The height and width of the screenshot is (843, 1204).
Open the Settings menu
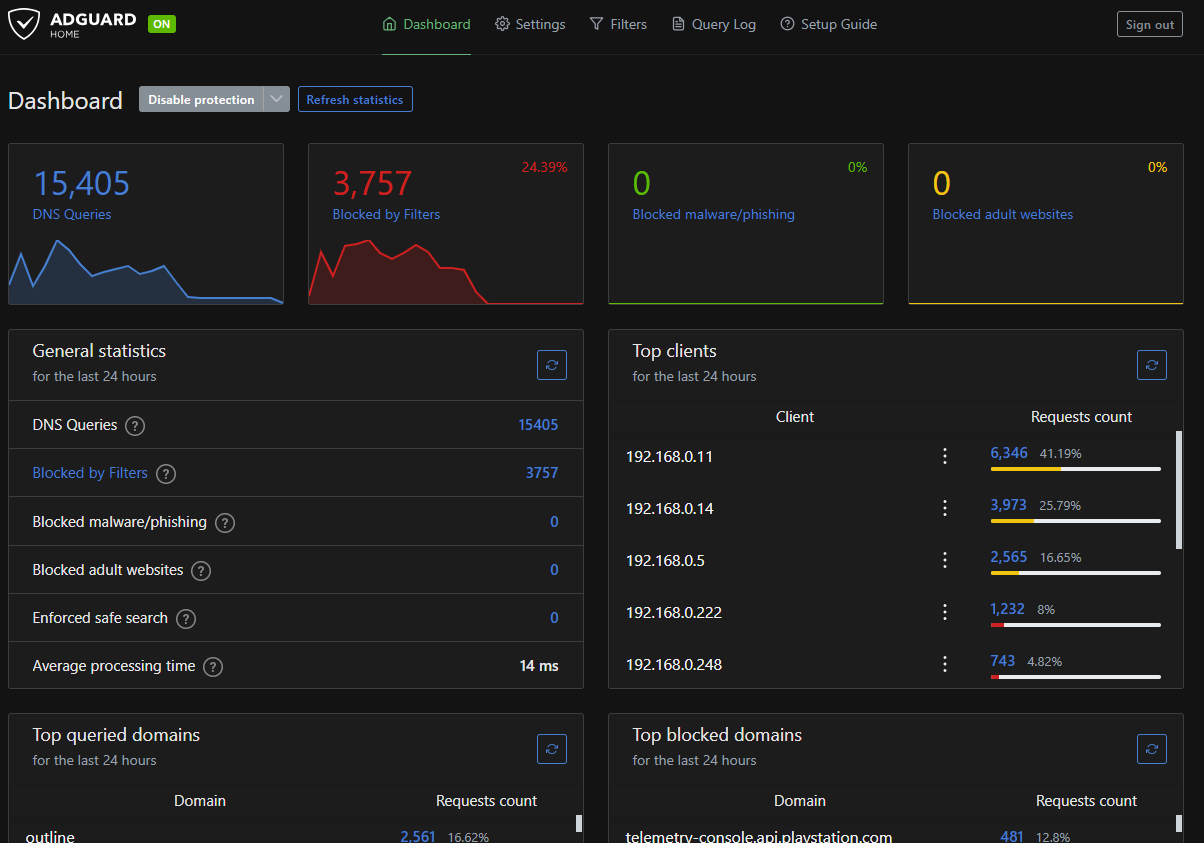(530, 25)
